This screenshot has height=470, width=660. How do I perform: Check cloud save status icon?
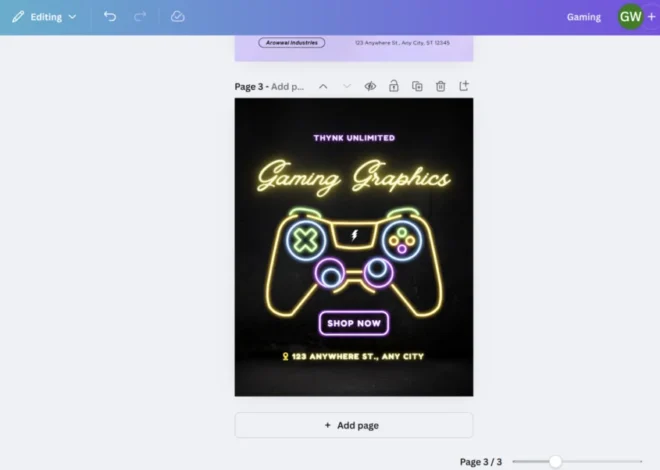(178, 16)
